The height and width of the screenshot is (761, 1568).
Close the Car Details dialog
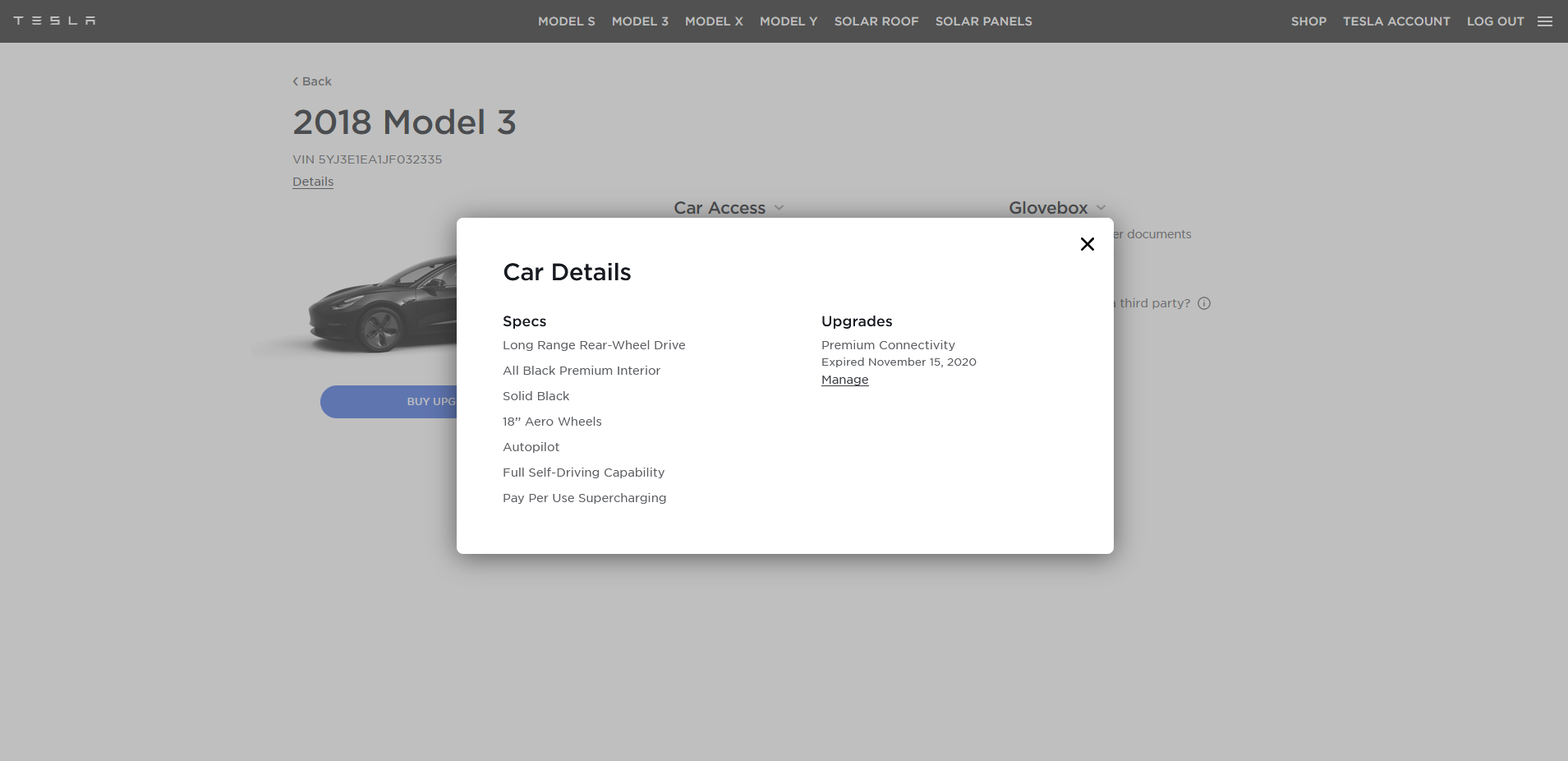1087,244
